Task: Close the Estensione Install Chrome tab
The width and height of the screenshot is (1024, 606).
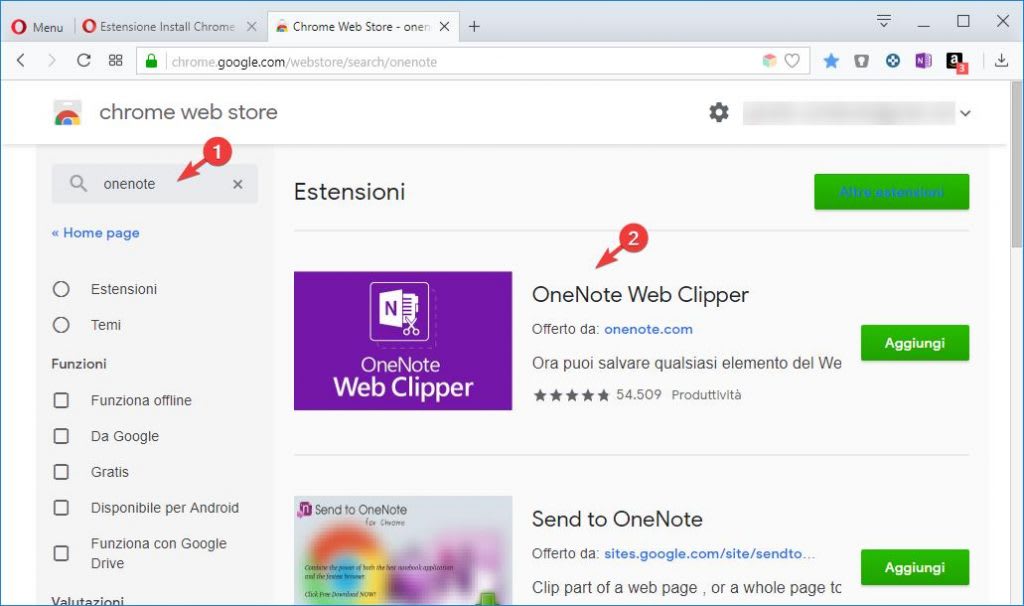Action: click(x=251, y=27)
